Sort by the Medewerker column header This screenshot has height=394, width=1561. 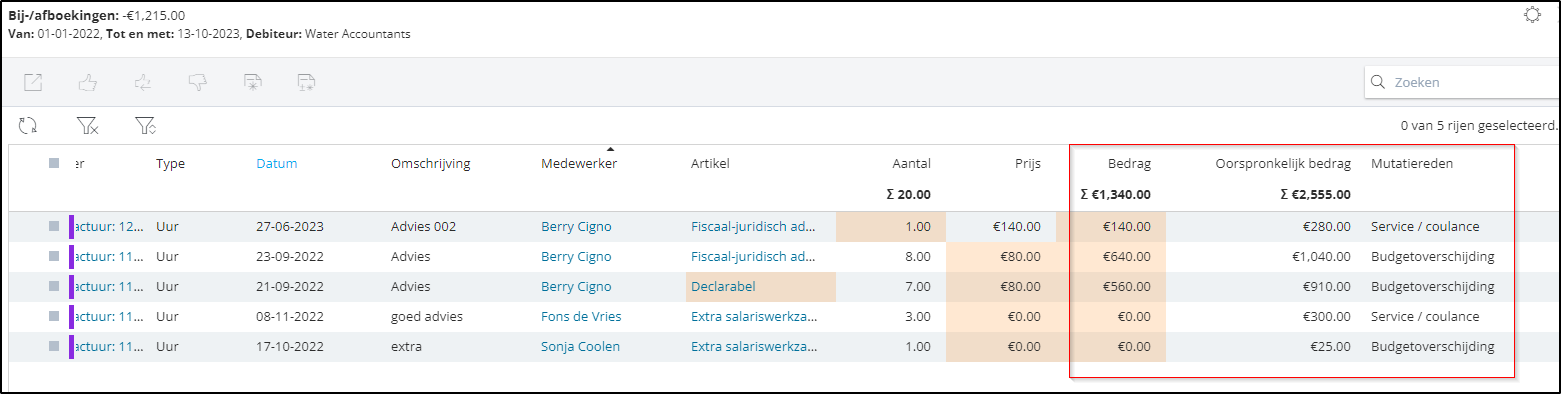[x=579, y=164]
